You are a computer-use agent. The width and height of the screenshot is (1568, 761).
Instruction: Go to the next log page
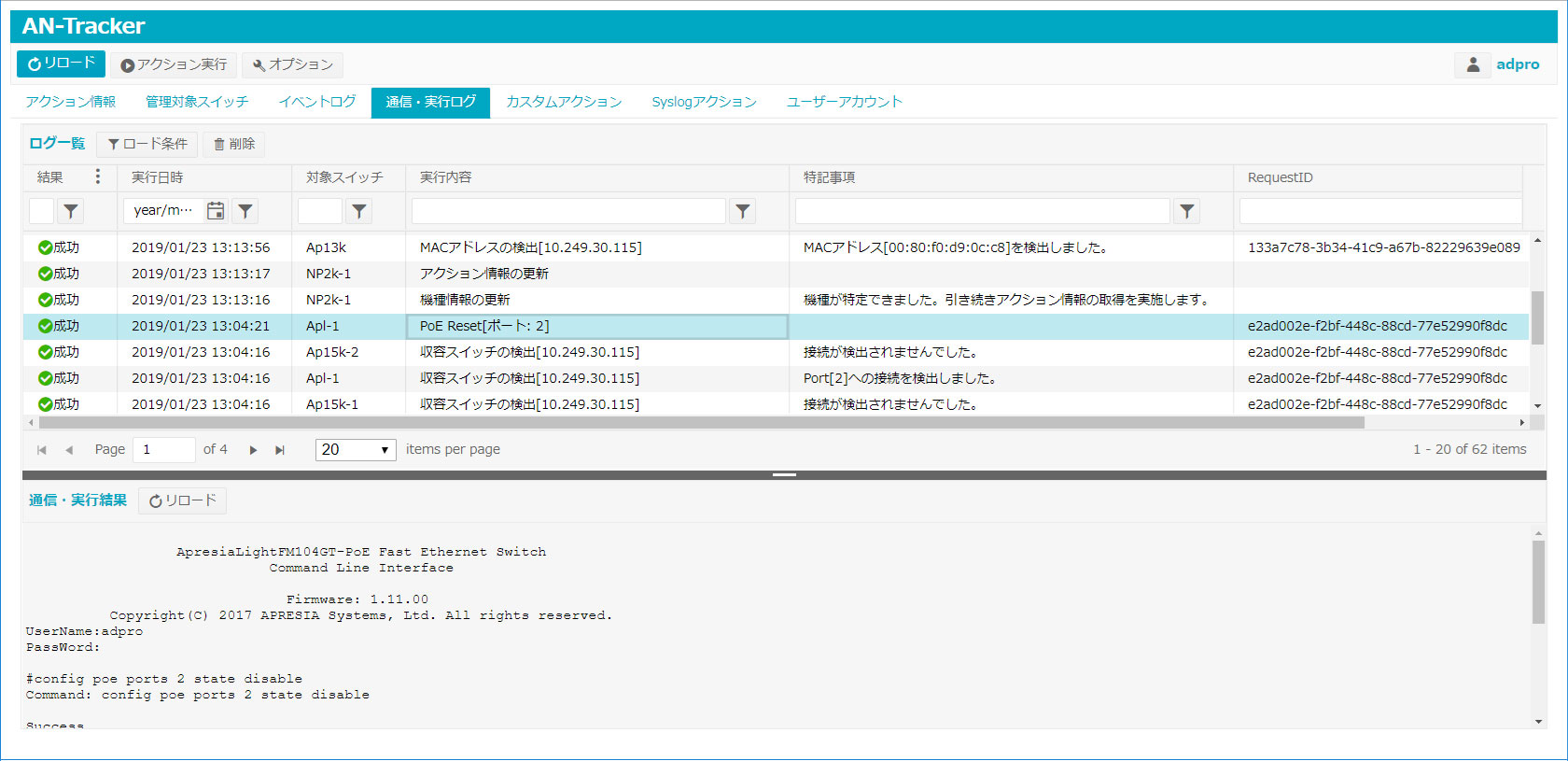[253, 450]
